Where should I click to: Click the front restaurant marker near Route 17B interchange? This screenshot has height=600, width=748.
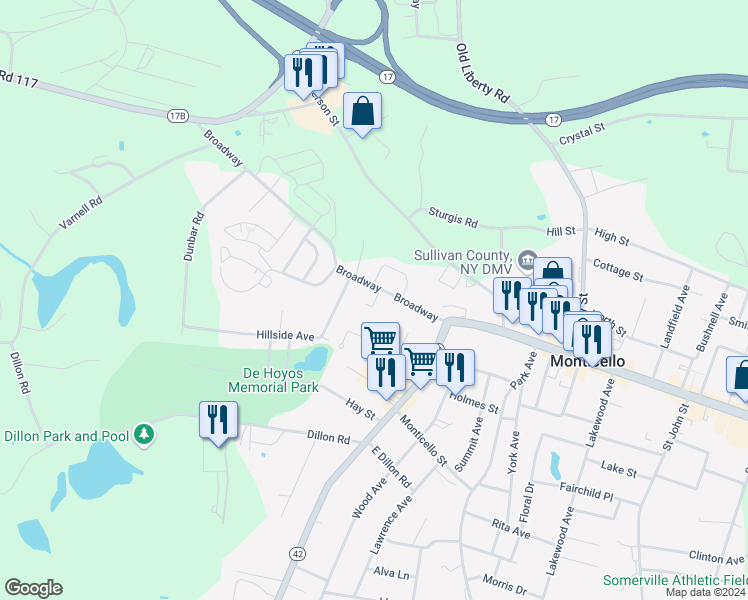pyautogui.click(x=303, y=74)
